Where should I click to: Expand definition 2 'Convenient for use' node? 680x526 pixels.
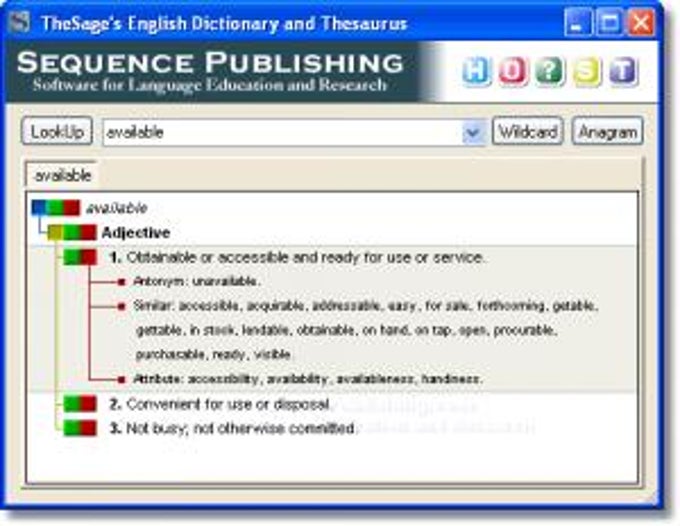(x=80, y=404)
